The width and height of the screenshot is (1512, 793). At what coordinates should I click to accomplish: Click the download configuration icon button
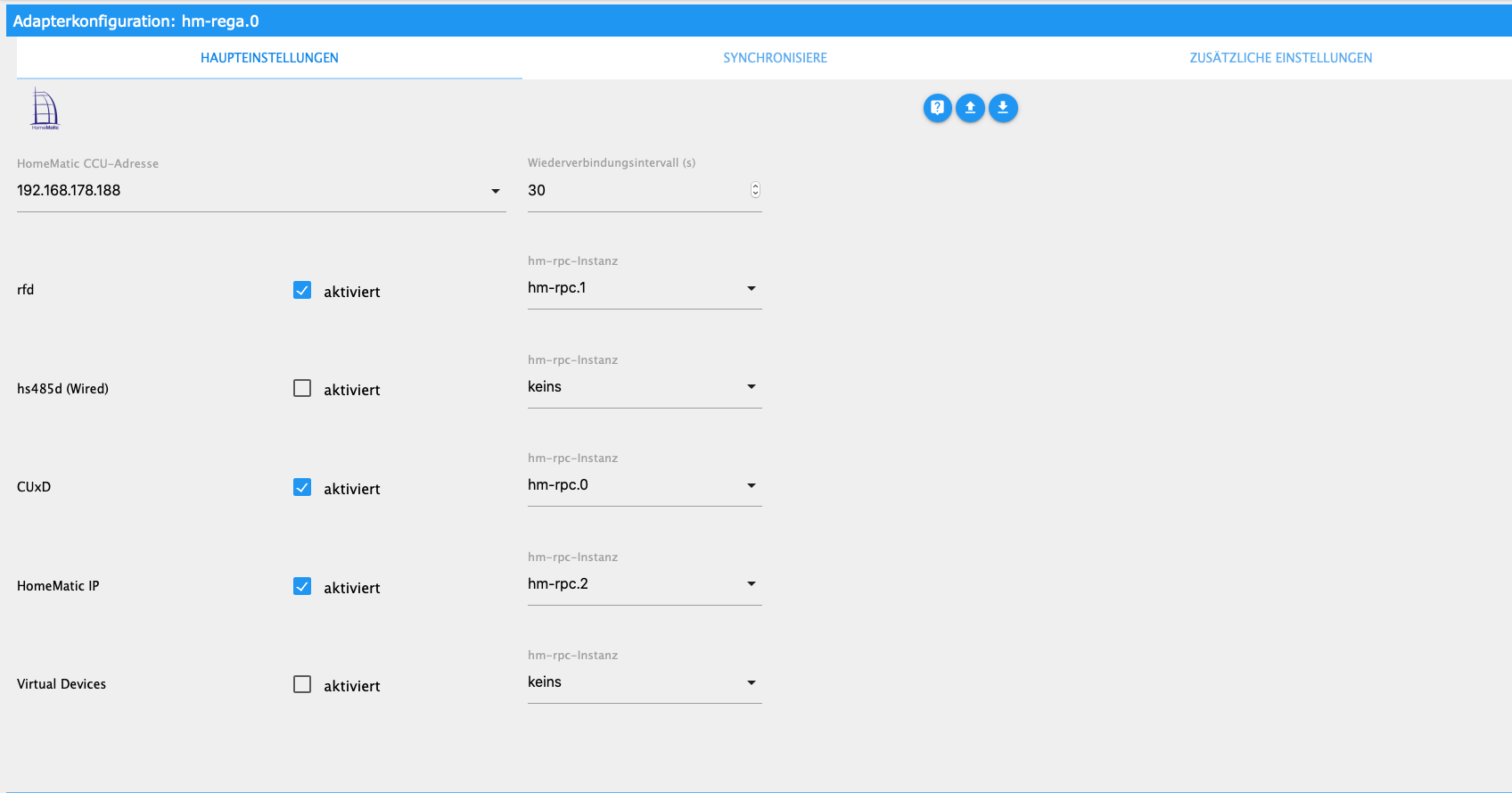click(1003, 108)
